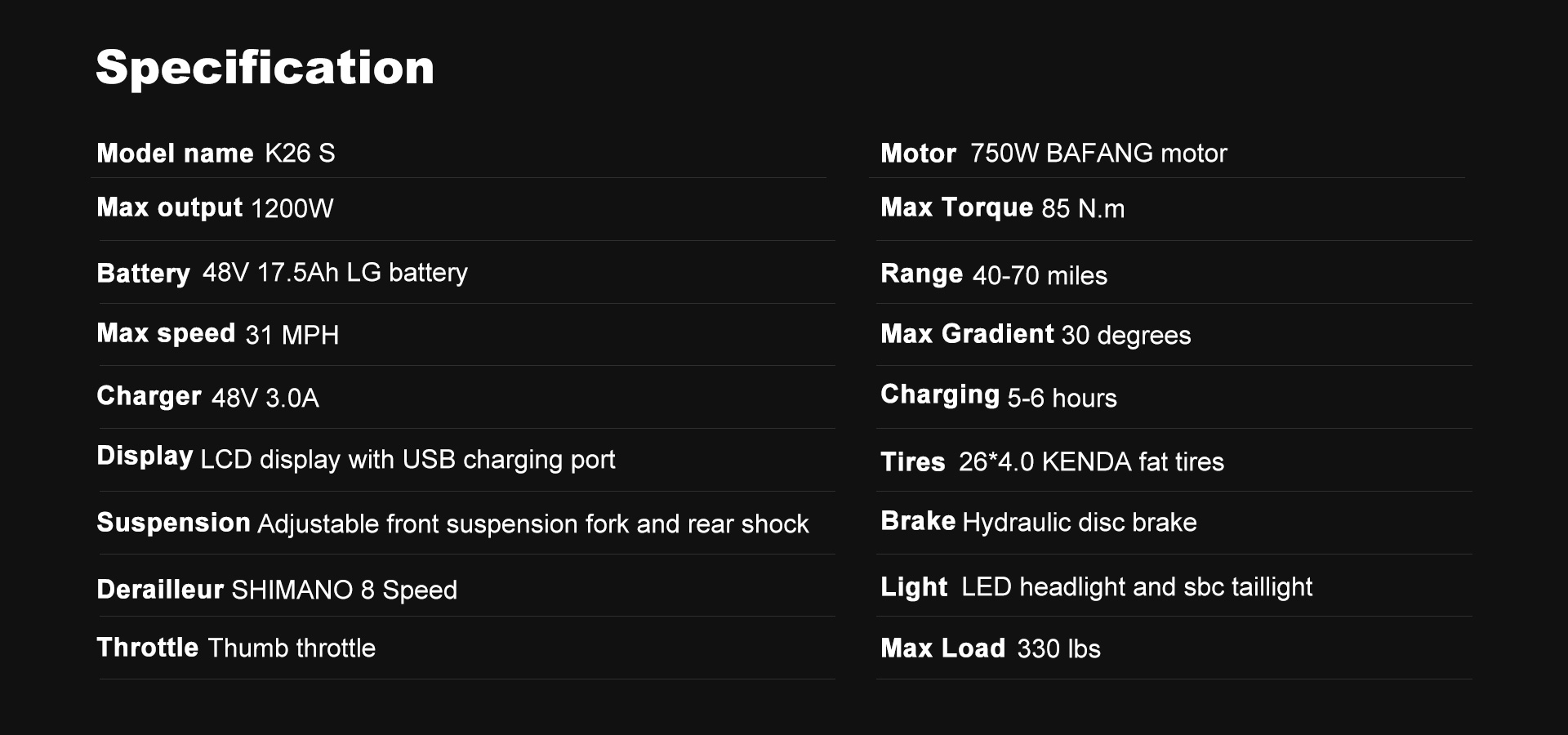The height and width of the screenshot is (735, 1568).
Task: Select the Model name K26 S row
Action: (x=216, y=154)
